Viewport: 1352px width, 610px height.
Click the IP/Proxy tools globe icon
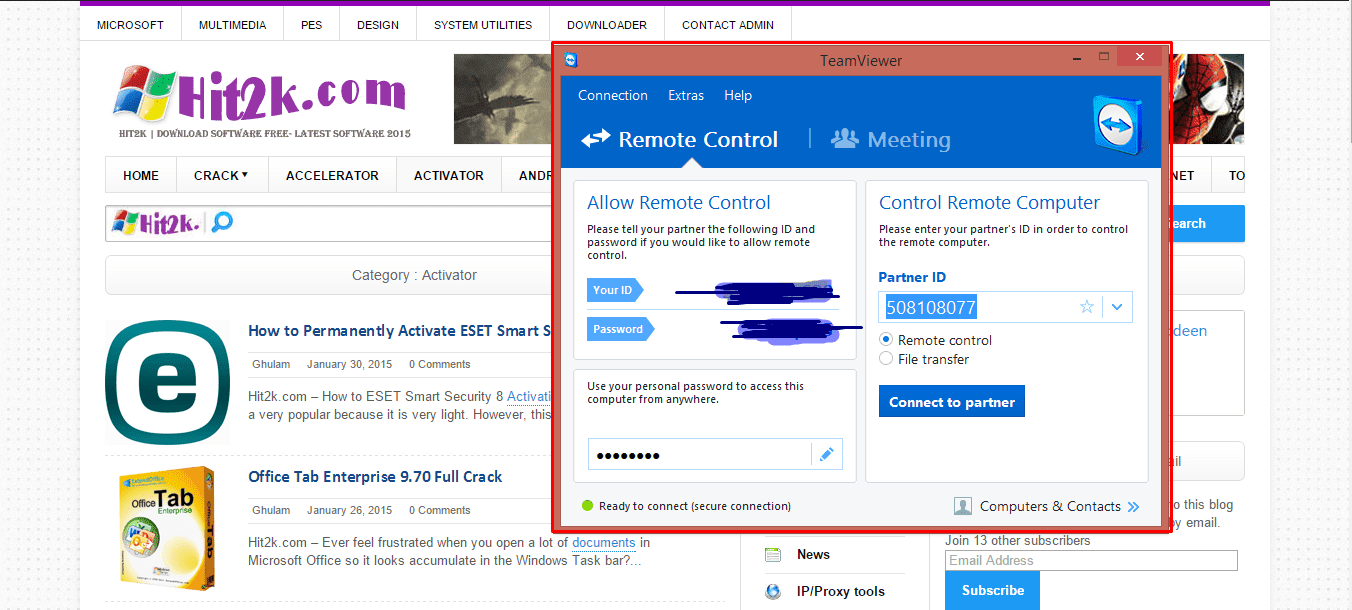click(773, 592)
